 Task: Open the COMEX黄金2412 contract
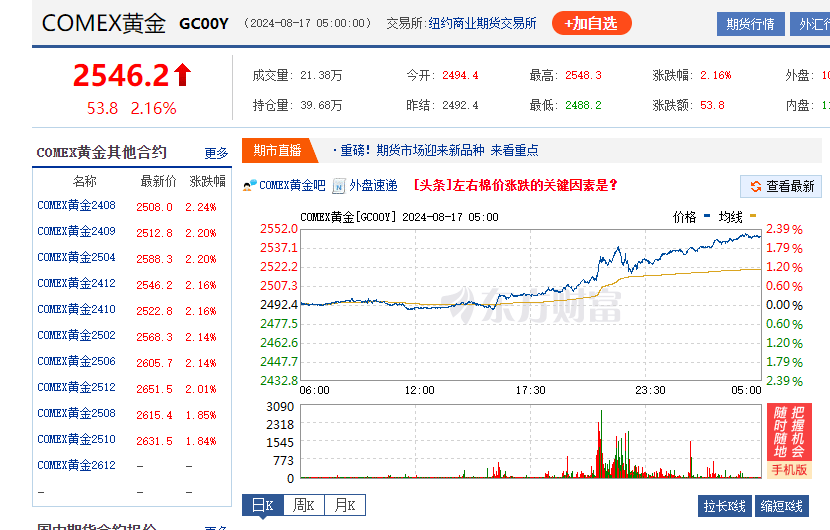point(76,283)
